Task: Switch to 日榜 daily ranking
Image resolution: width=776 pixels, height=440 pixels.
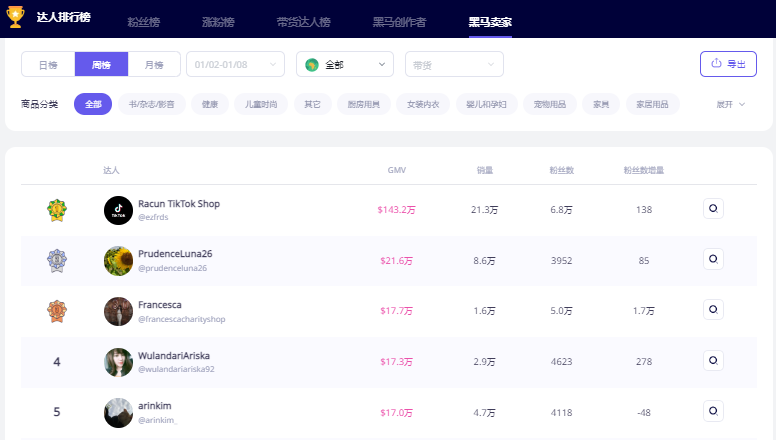Action: click(x=48, y=64)
